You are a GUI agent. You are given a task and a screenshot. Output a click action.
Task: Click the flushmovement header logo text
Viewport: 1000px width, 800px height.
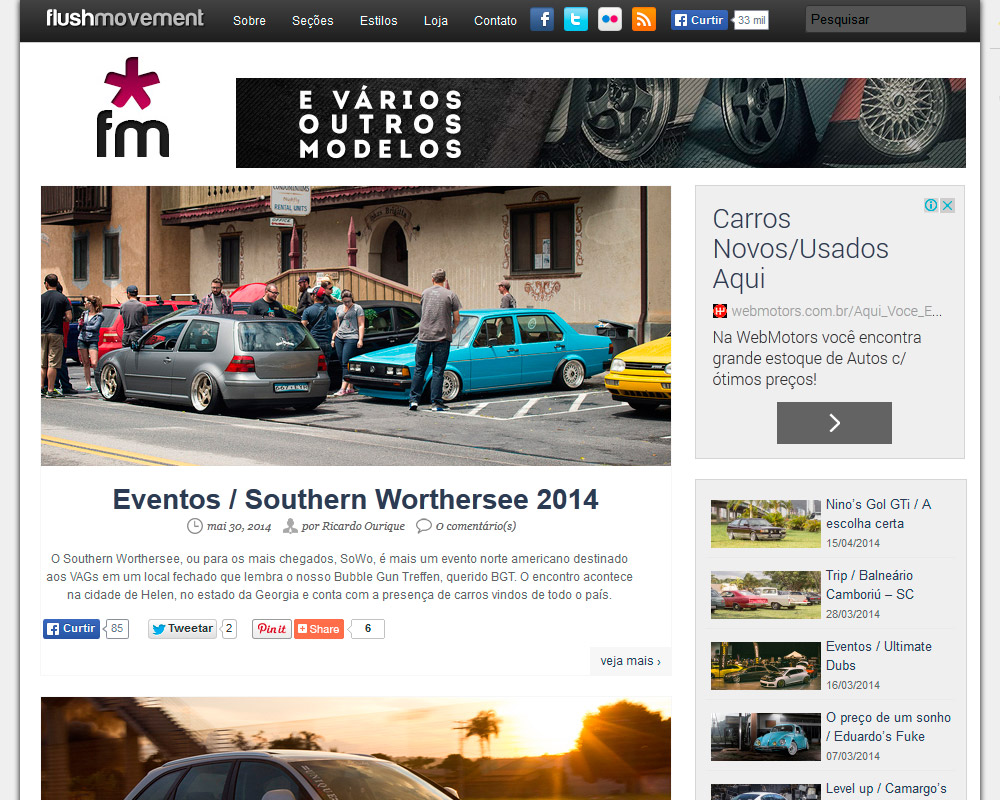(125, 18)
